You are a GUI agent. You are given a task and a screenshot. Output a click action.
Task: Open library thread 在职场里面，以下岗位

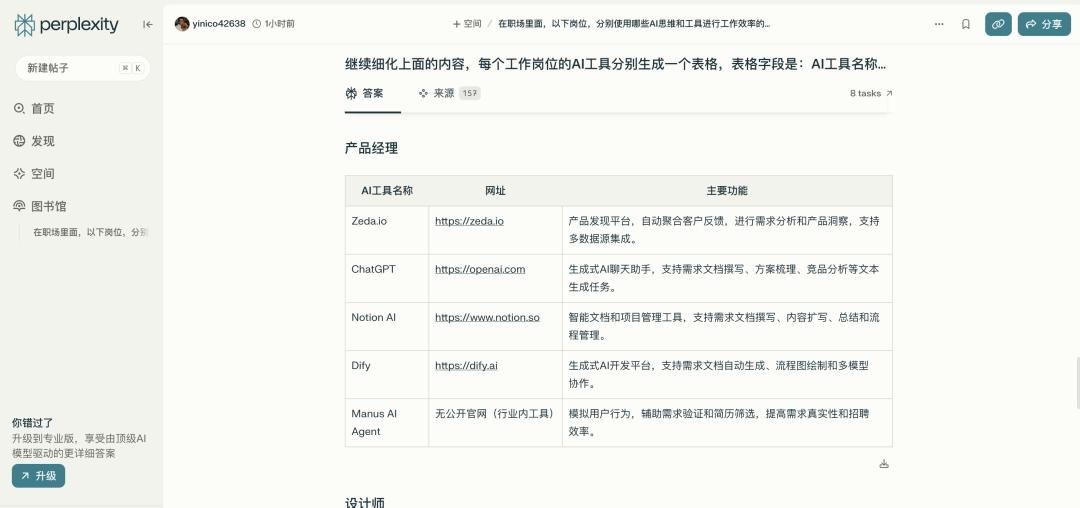(90, 232)
